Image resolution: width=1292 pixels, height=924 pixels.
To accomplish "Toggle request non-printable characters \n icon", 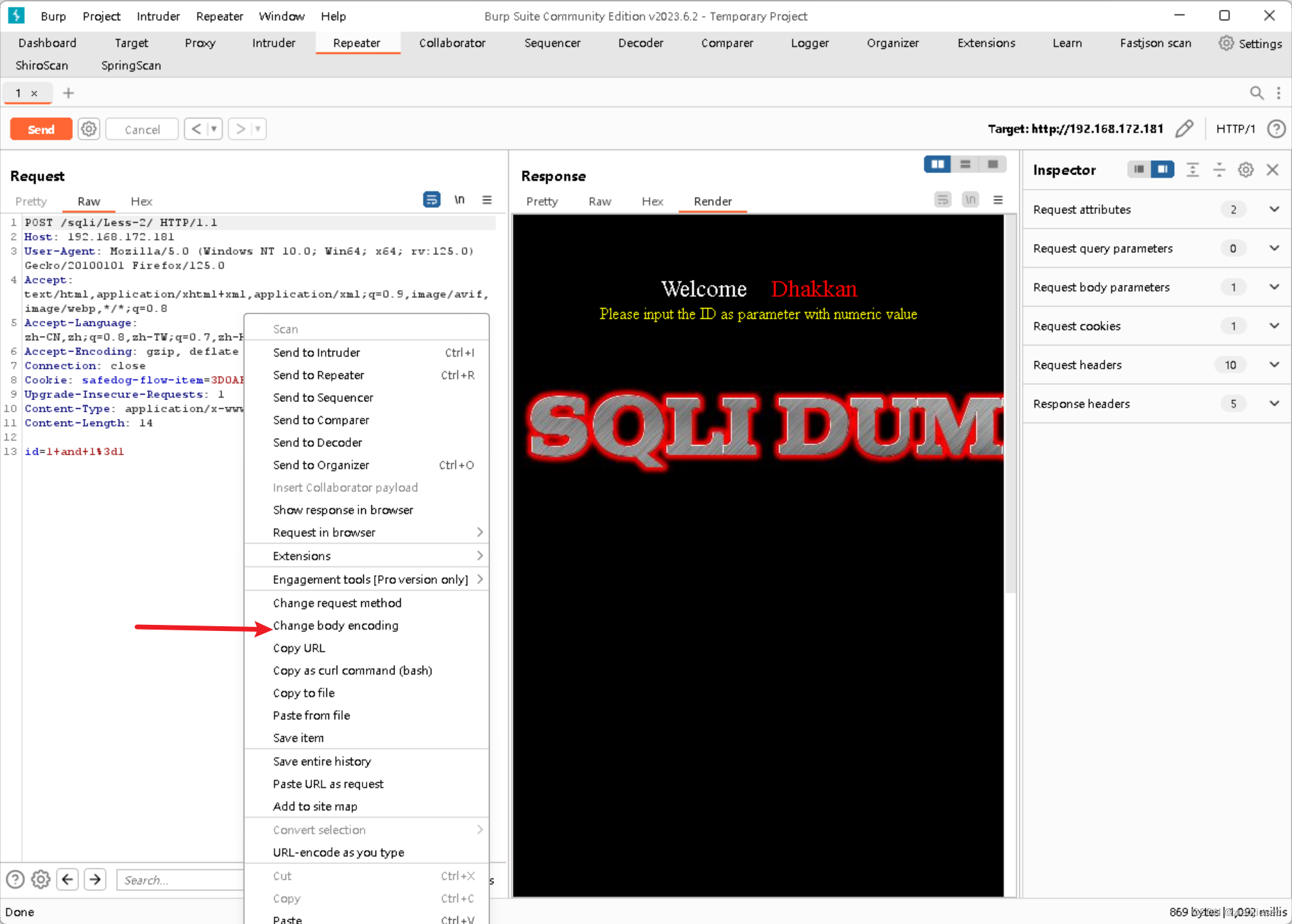I will pyautogui.click(x=460, y=200).
